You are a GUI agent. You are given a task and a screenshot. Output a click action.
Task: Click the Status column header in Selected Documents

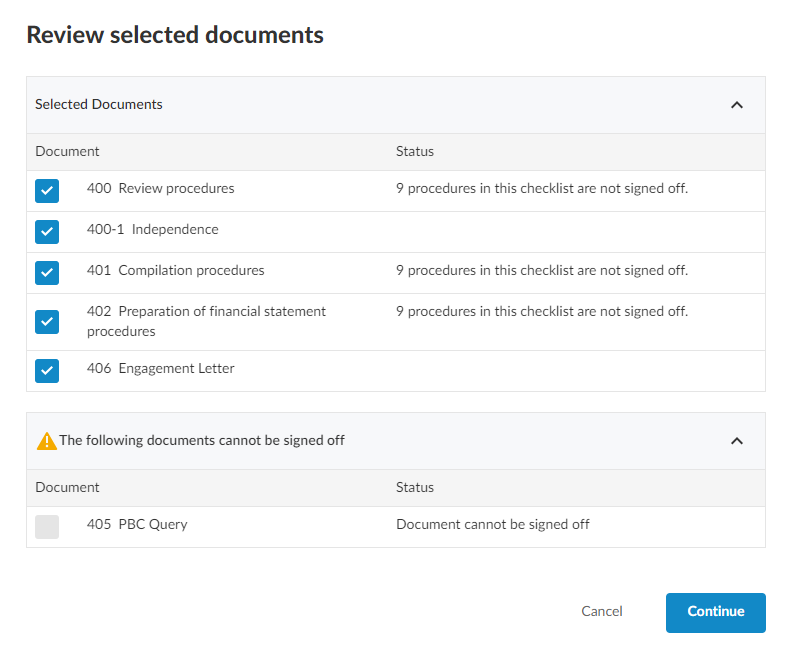pyautogui.click(x=415, y=152)
